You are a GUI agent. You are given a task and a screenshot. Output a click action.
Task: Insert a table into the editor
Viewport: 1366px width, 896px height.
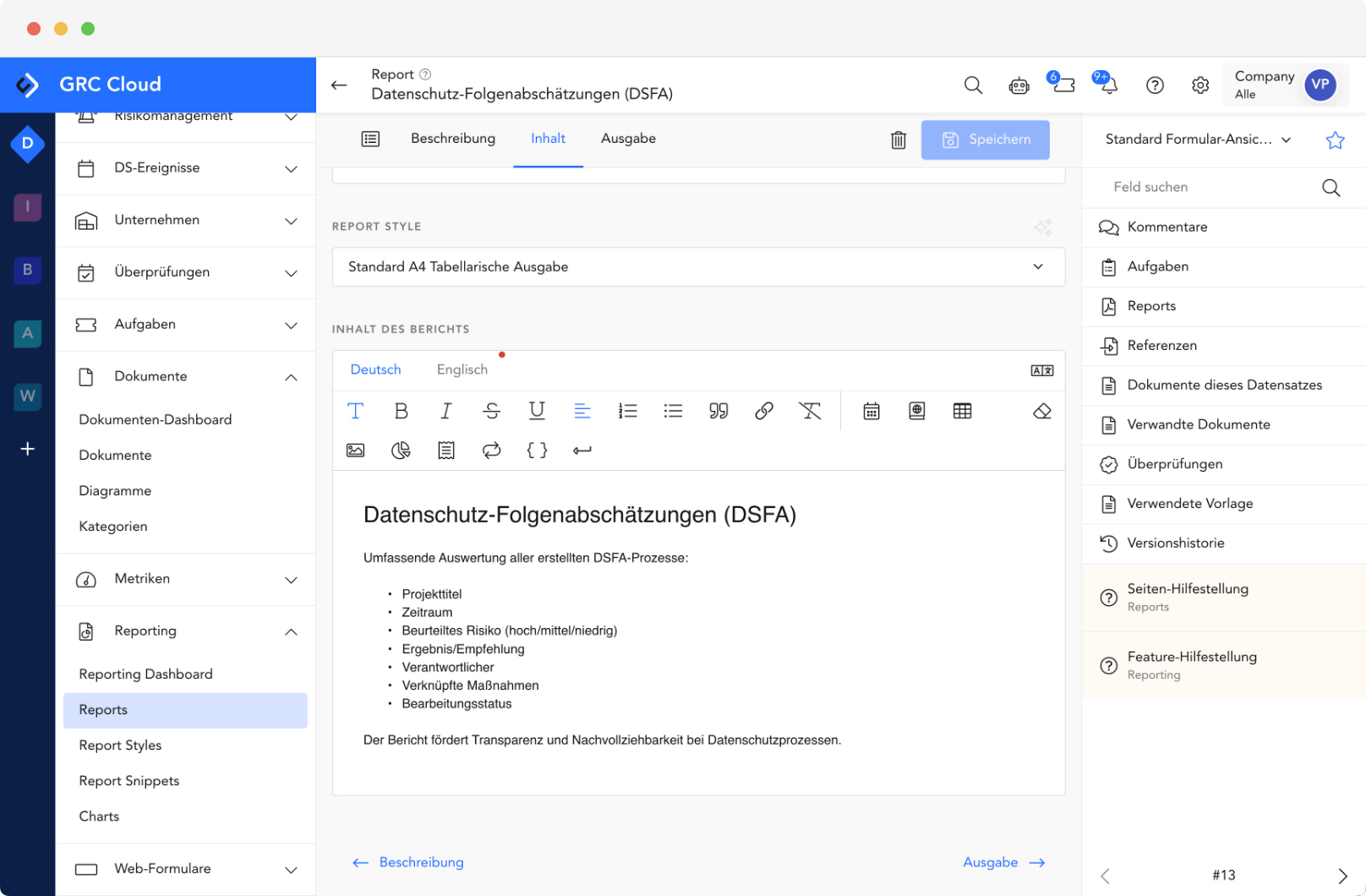point(963,411)
